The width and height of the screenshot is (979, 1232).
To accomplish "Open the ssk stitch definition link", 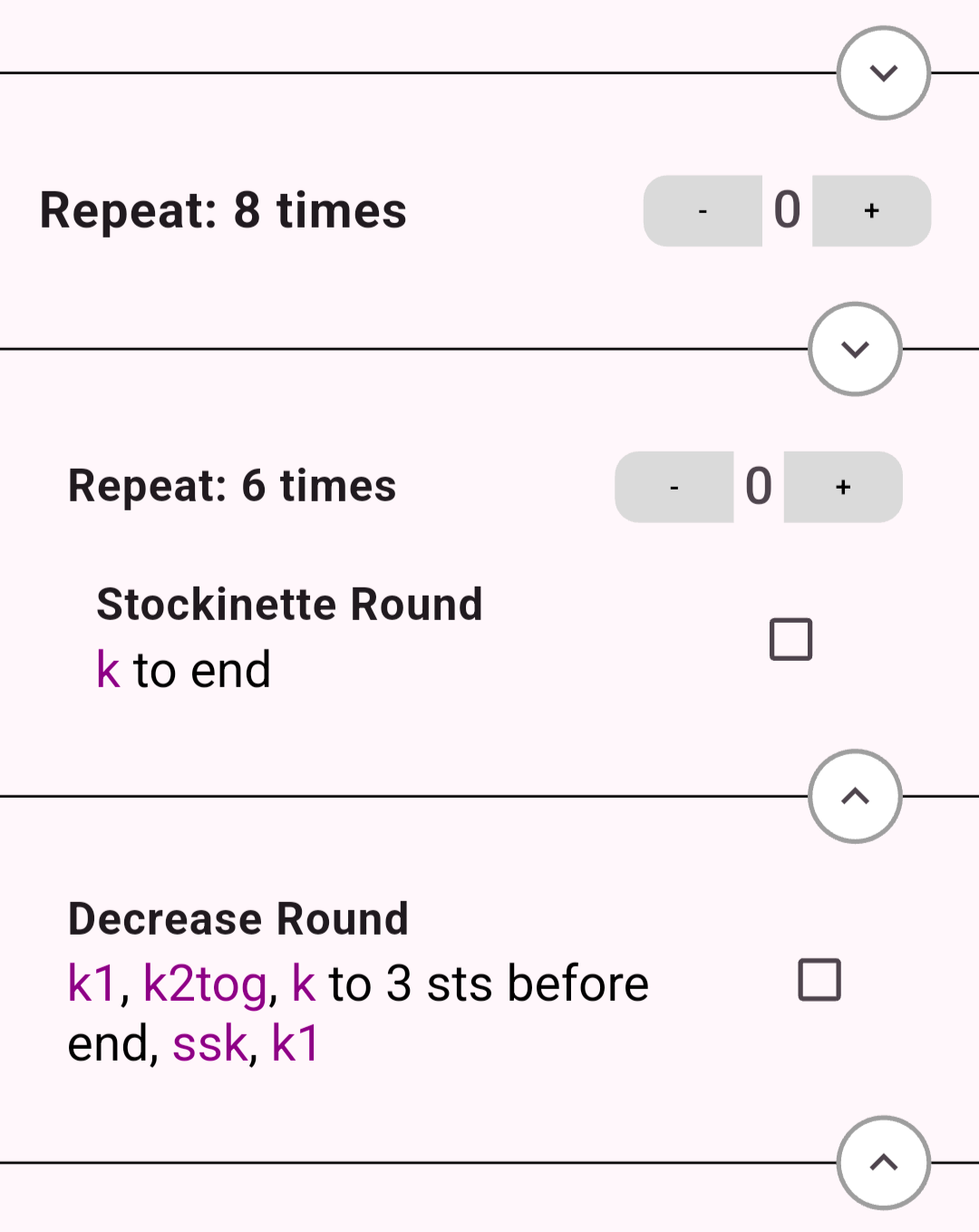I will 209,1044.
